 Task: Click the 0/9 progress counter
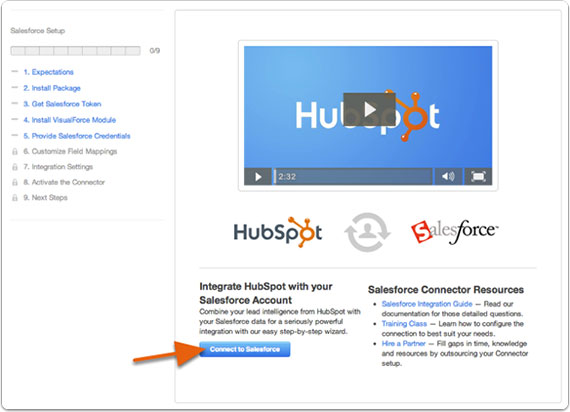(x=154, y=51)
